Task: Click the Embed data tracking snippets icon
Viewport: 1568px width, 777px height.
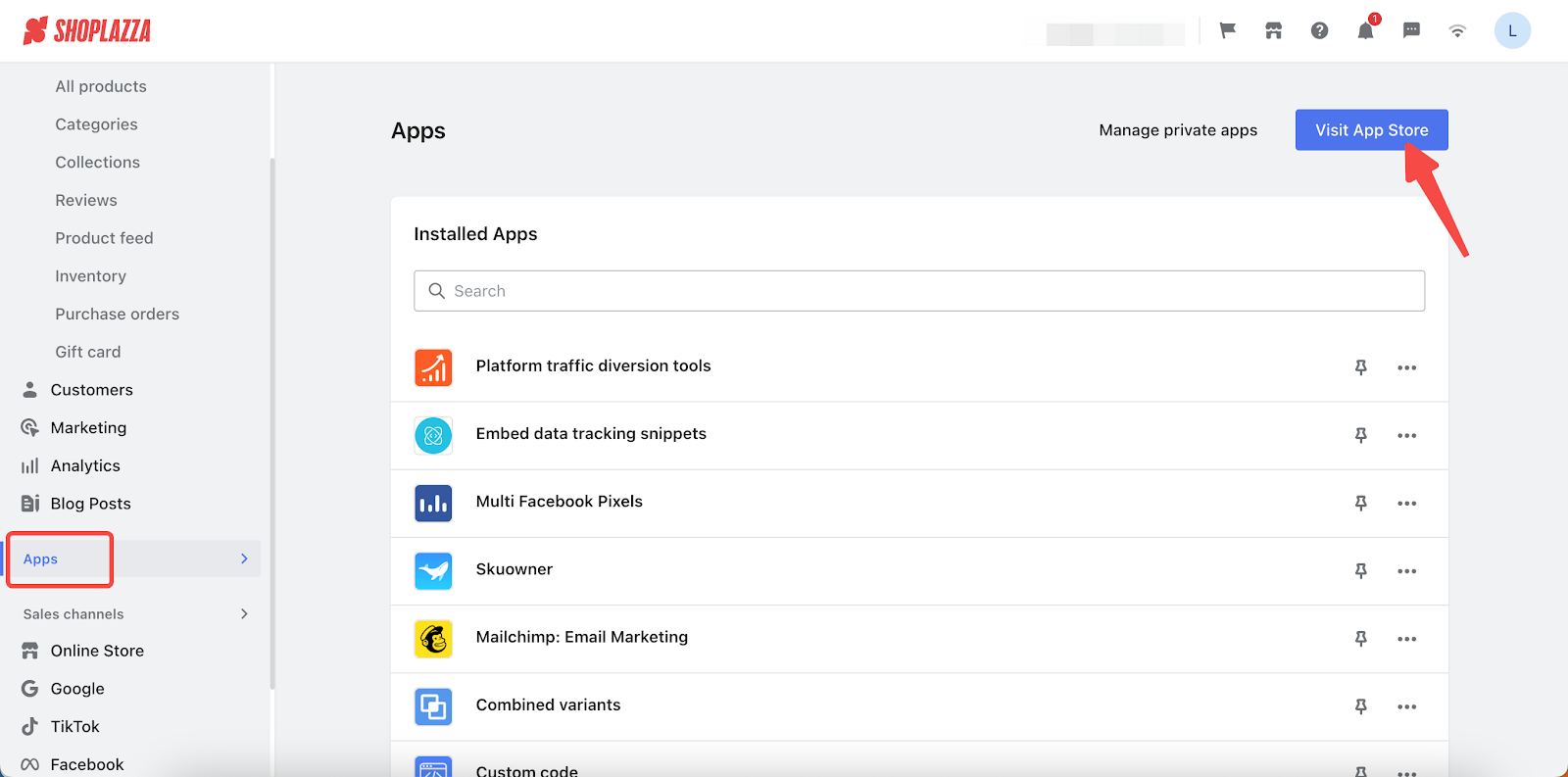Action: [433, 435]
